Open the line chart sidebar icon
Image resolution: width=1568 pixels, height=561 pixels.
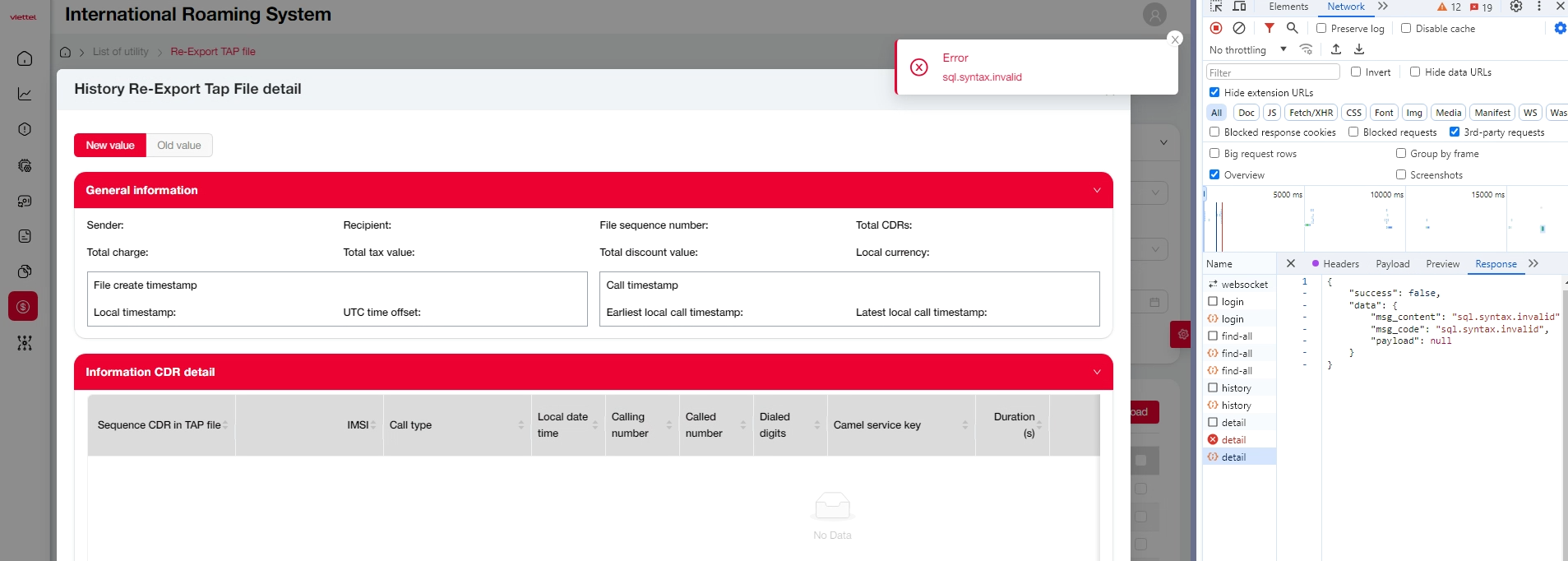[x=25, y=94]
